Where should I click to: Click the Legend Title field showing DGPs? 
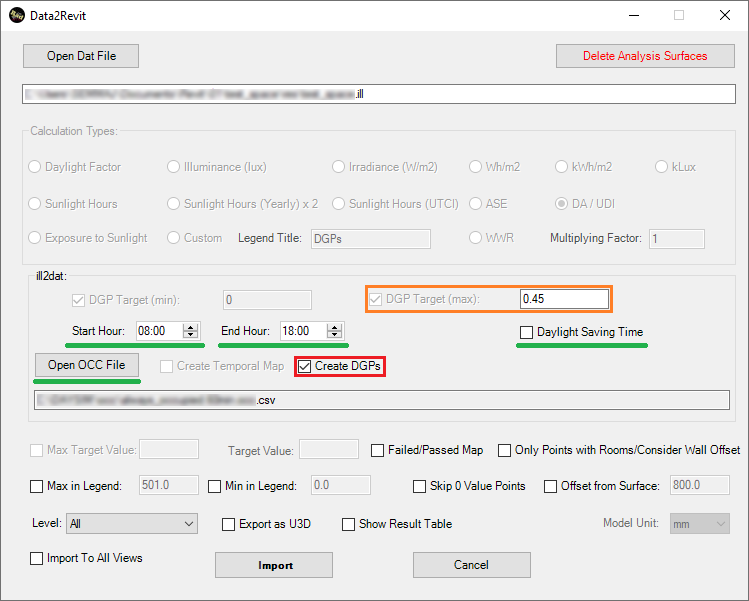(x=371, y=239)
